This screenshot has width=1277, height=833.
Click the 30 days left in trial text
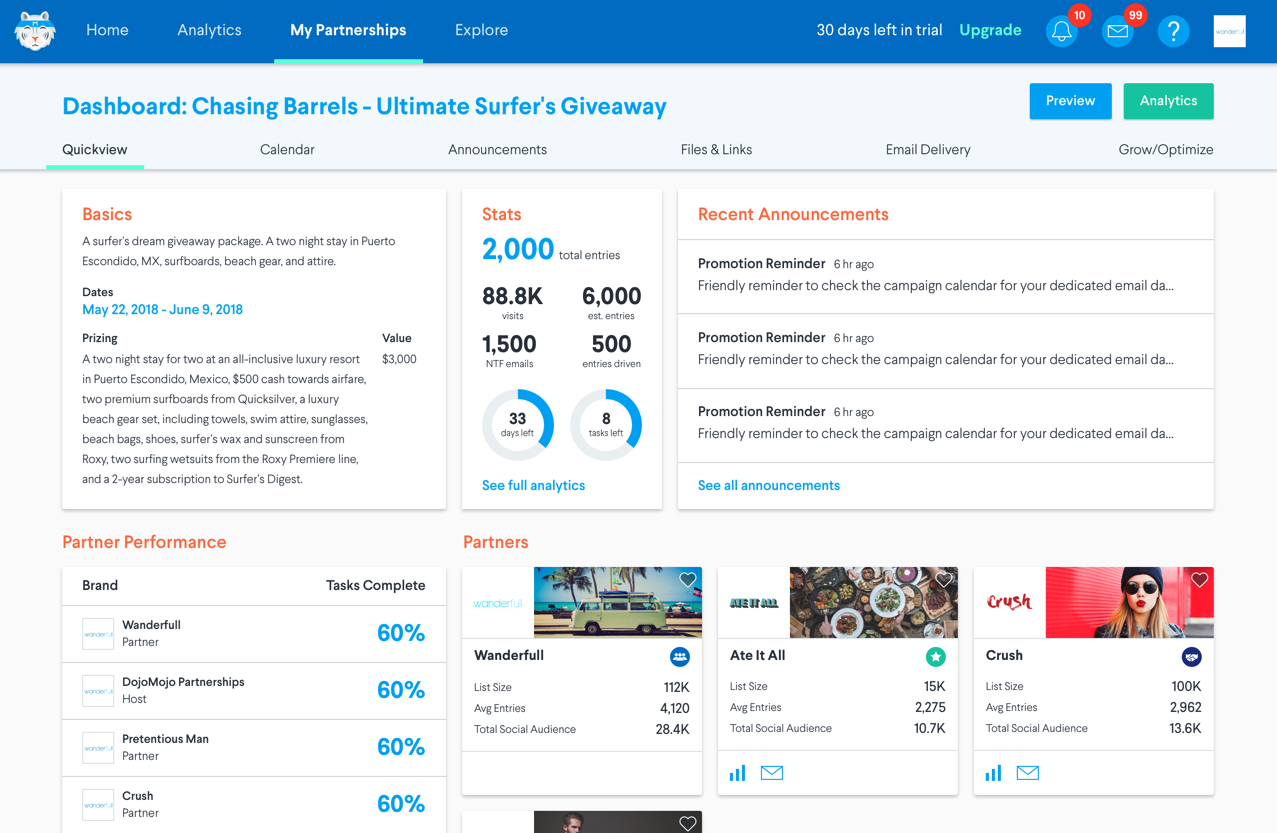click(x=879, y=30)
